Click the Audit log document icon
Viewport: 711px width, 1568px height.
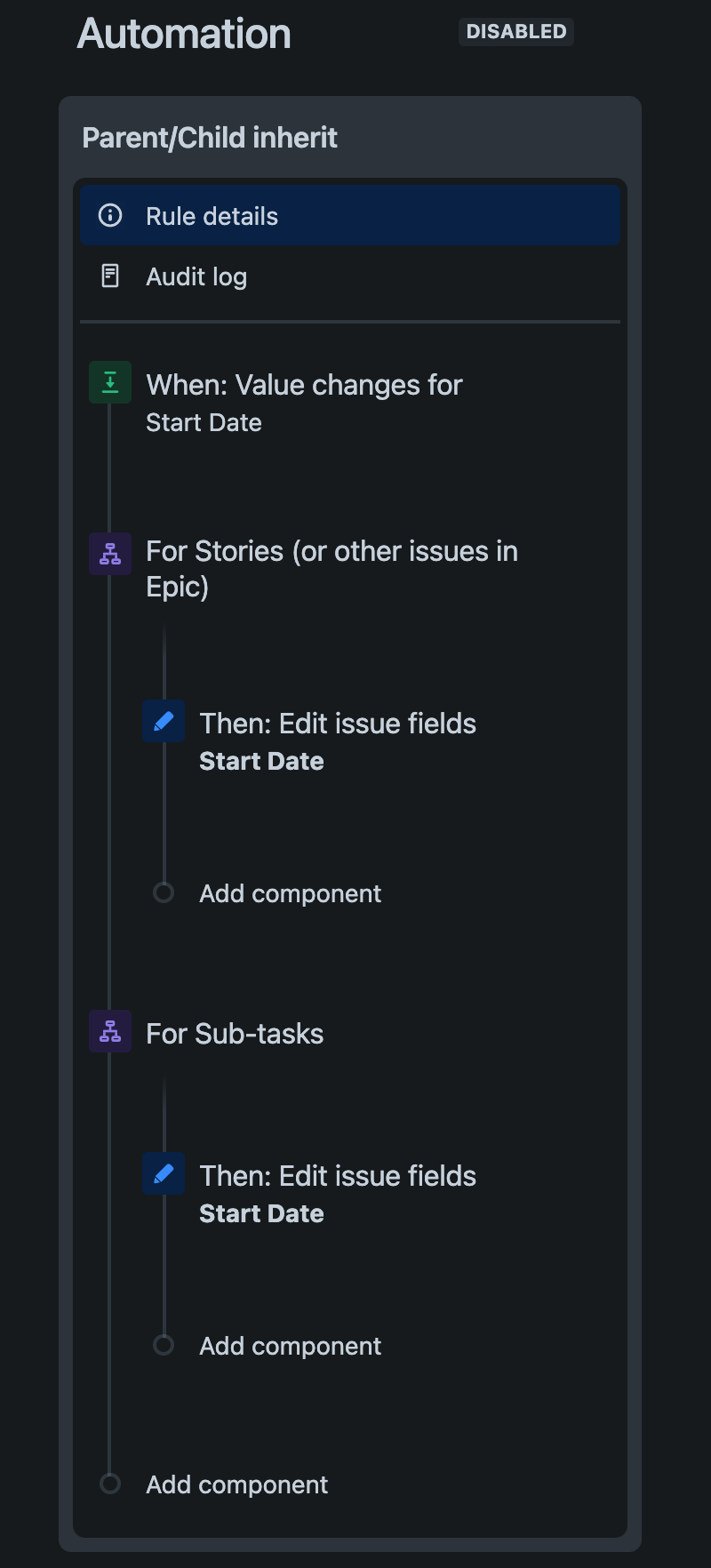click(110, 276)
